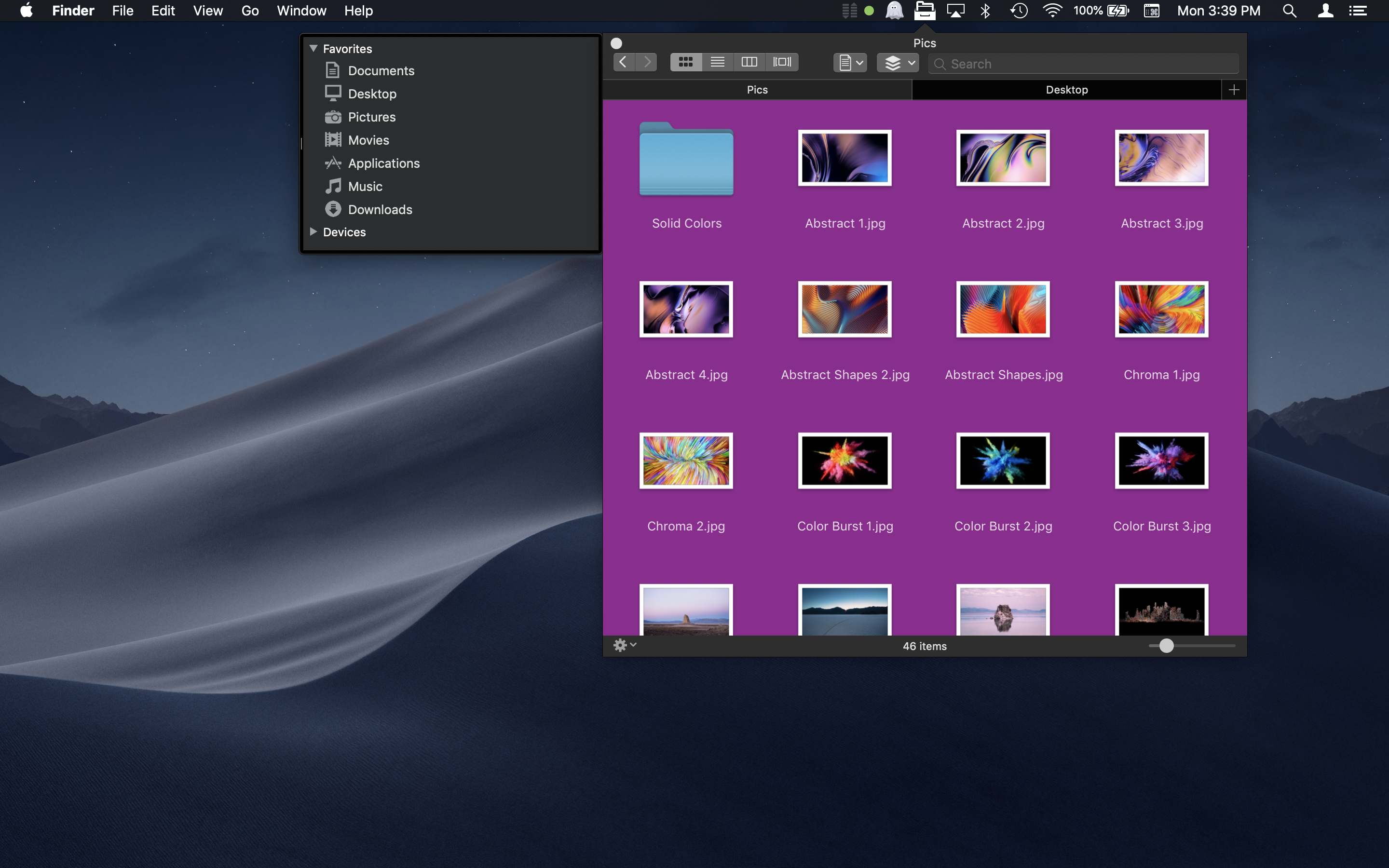Screen dimensions: 1389x868
Task: Open the File menu
Action: 123,10
